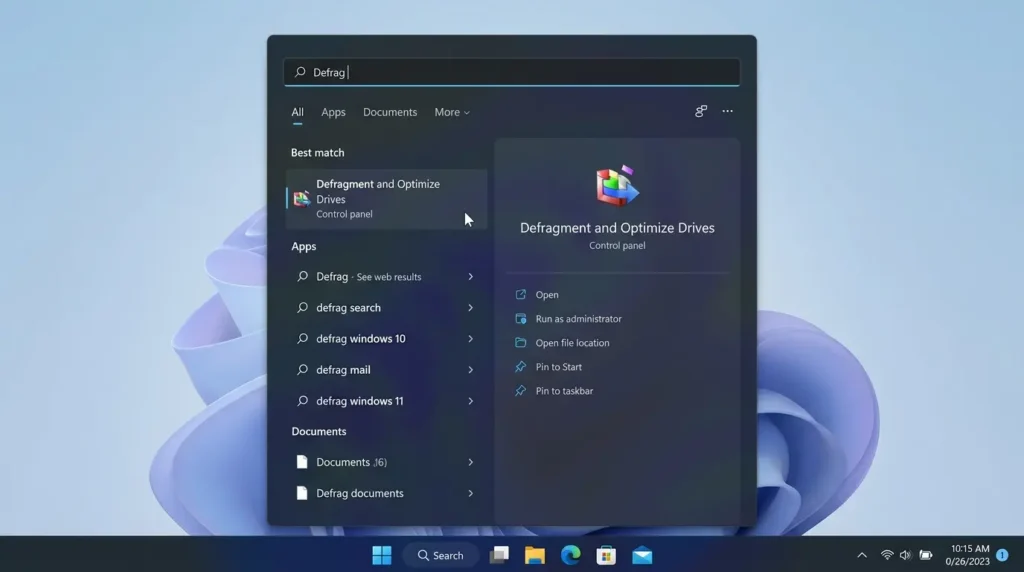
Task: Click the Defrag See web results entry
Action: (387, 277)
